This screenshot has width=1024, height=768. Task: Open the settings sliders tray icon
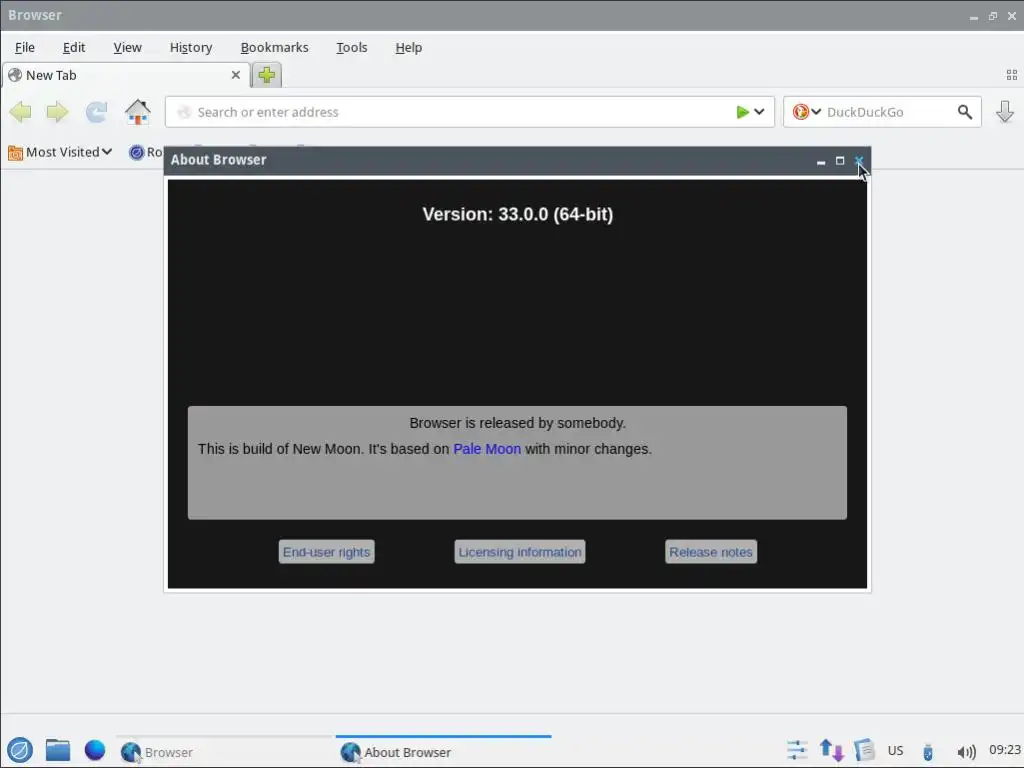pyautogui.click(x=797, y=750)
